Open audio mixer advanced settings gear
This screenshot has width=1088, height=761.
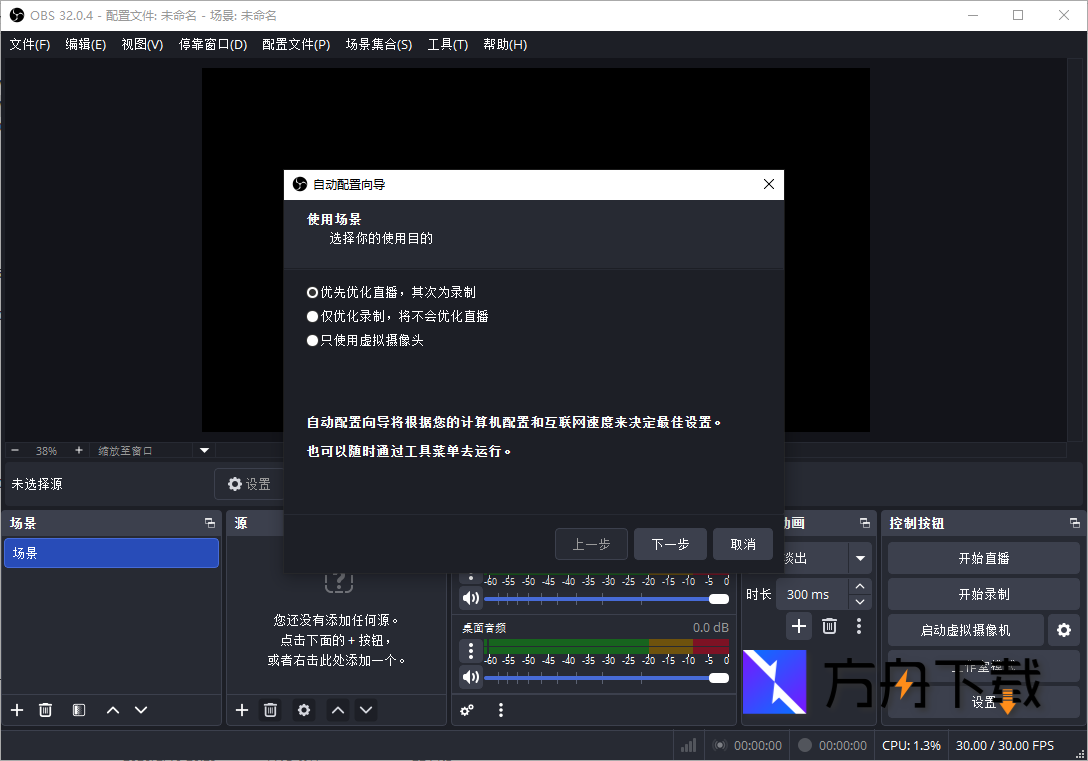pyautogui.click(x=467, y=709)
